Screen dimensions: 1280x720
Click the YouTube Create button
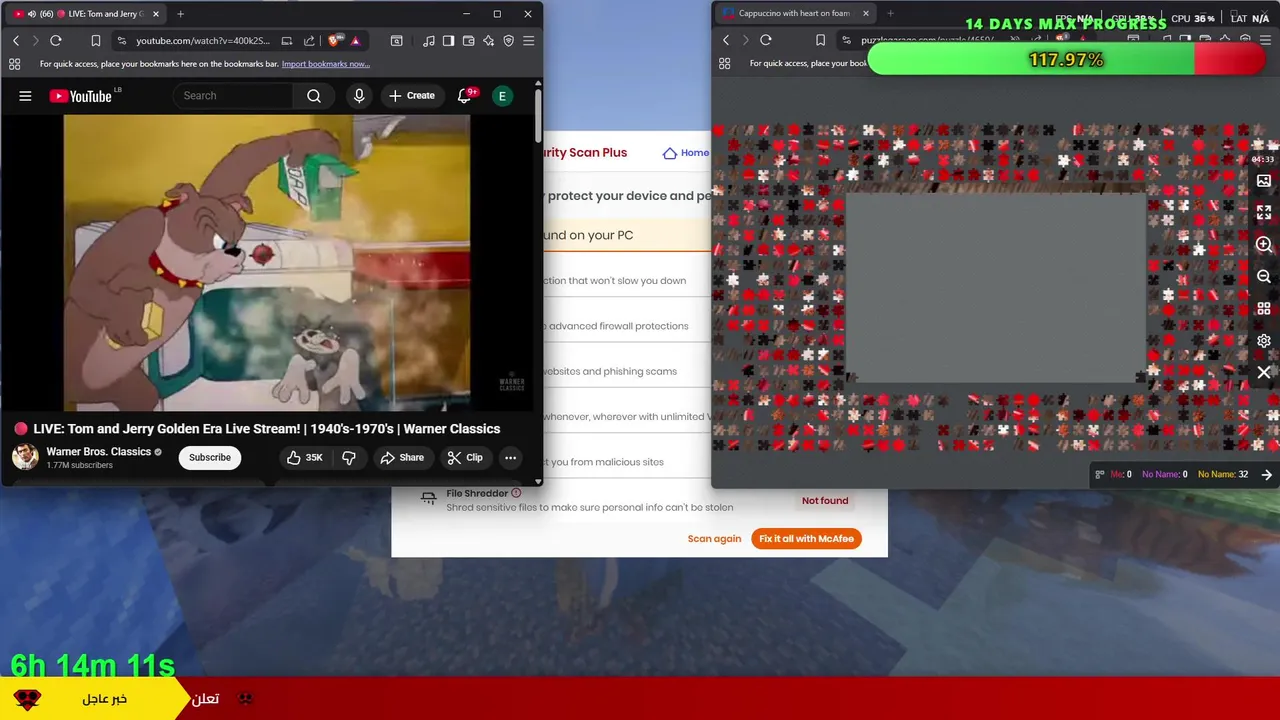[x=412, y=96]
